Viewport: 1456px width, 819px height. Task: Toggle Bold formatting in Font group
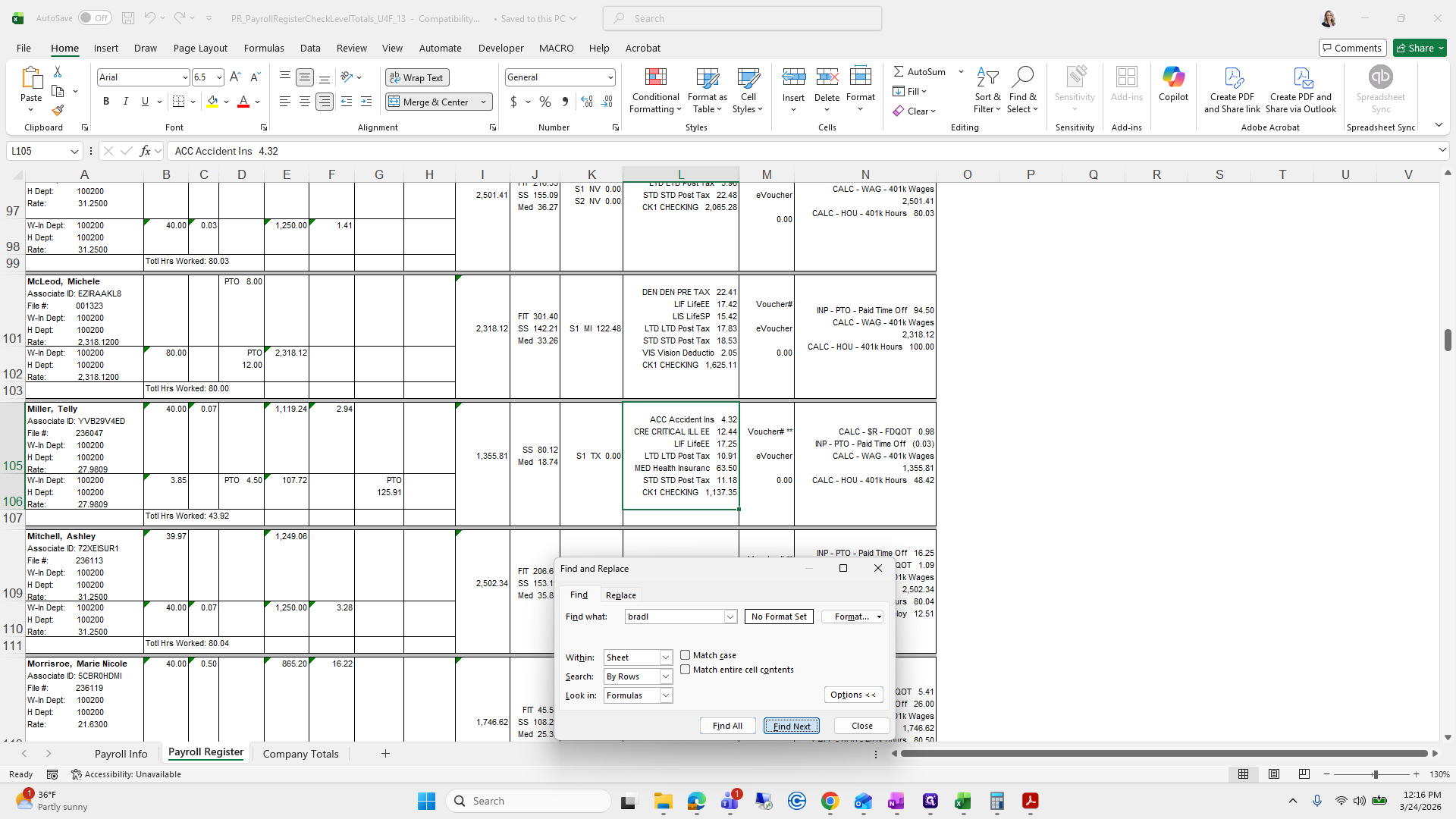click(106, 102)
